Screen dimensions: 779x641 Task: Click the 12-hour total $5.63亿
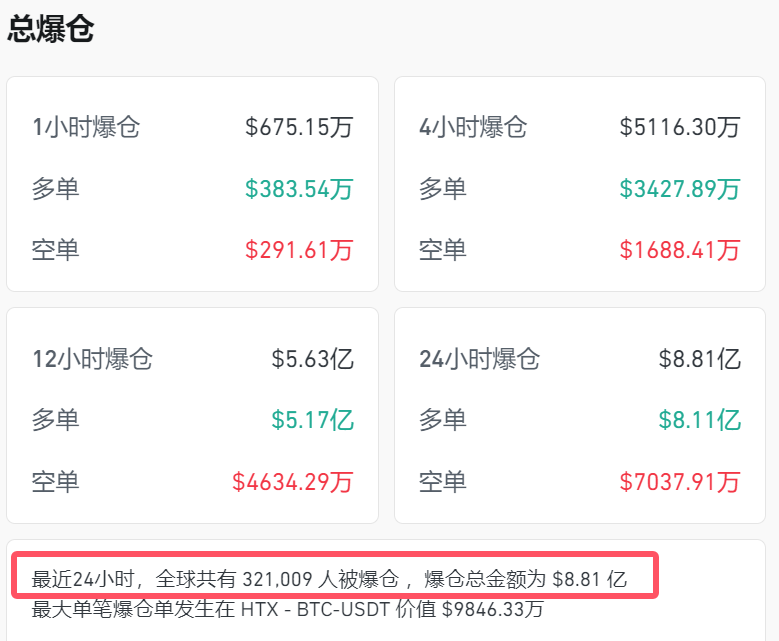tap(312, 359)
